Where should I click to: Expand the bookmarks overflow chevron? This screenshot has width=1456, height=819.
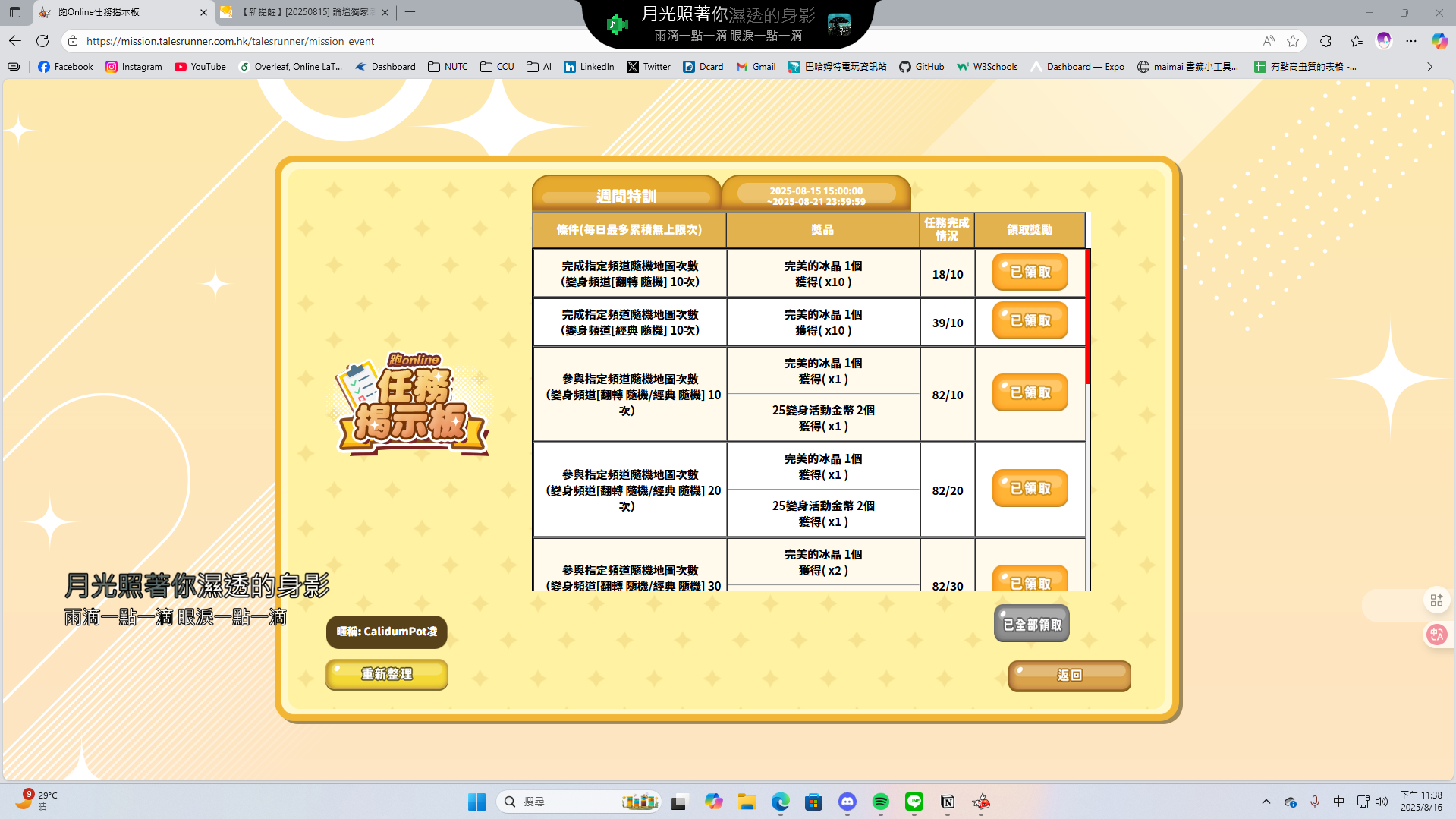pos(1429,67)
